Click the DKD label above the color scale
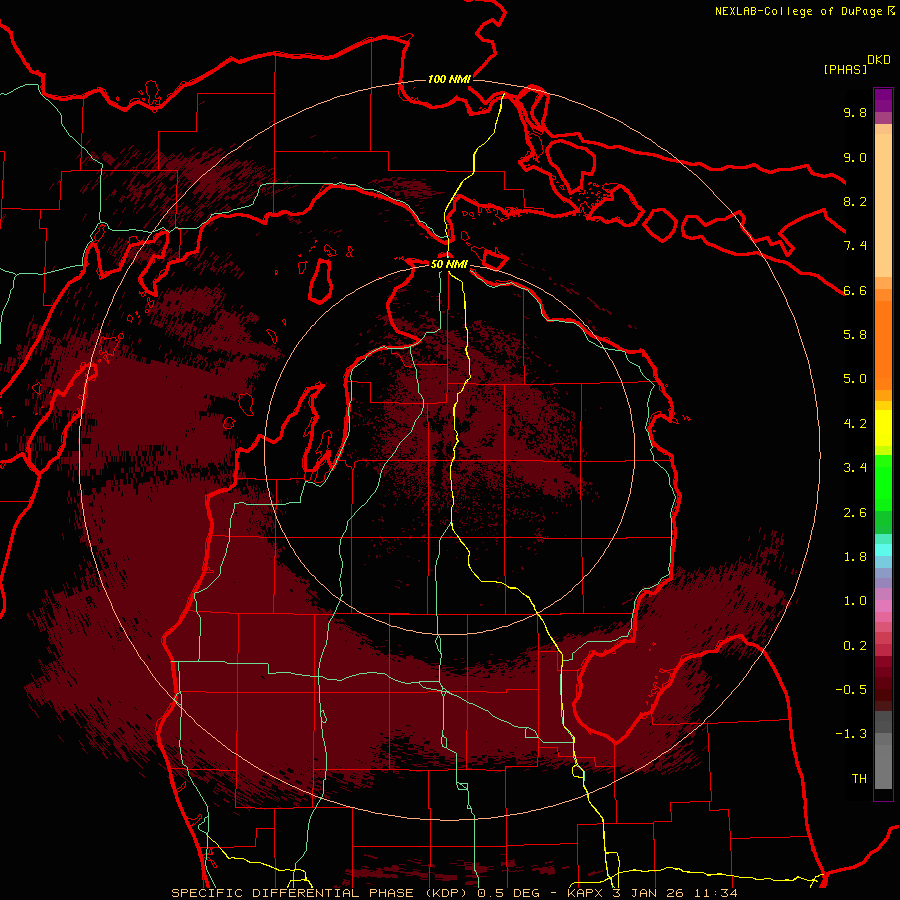The height and width of the screenshot is (900, 900). (x=879, y=60)
